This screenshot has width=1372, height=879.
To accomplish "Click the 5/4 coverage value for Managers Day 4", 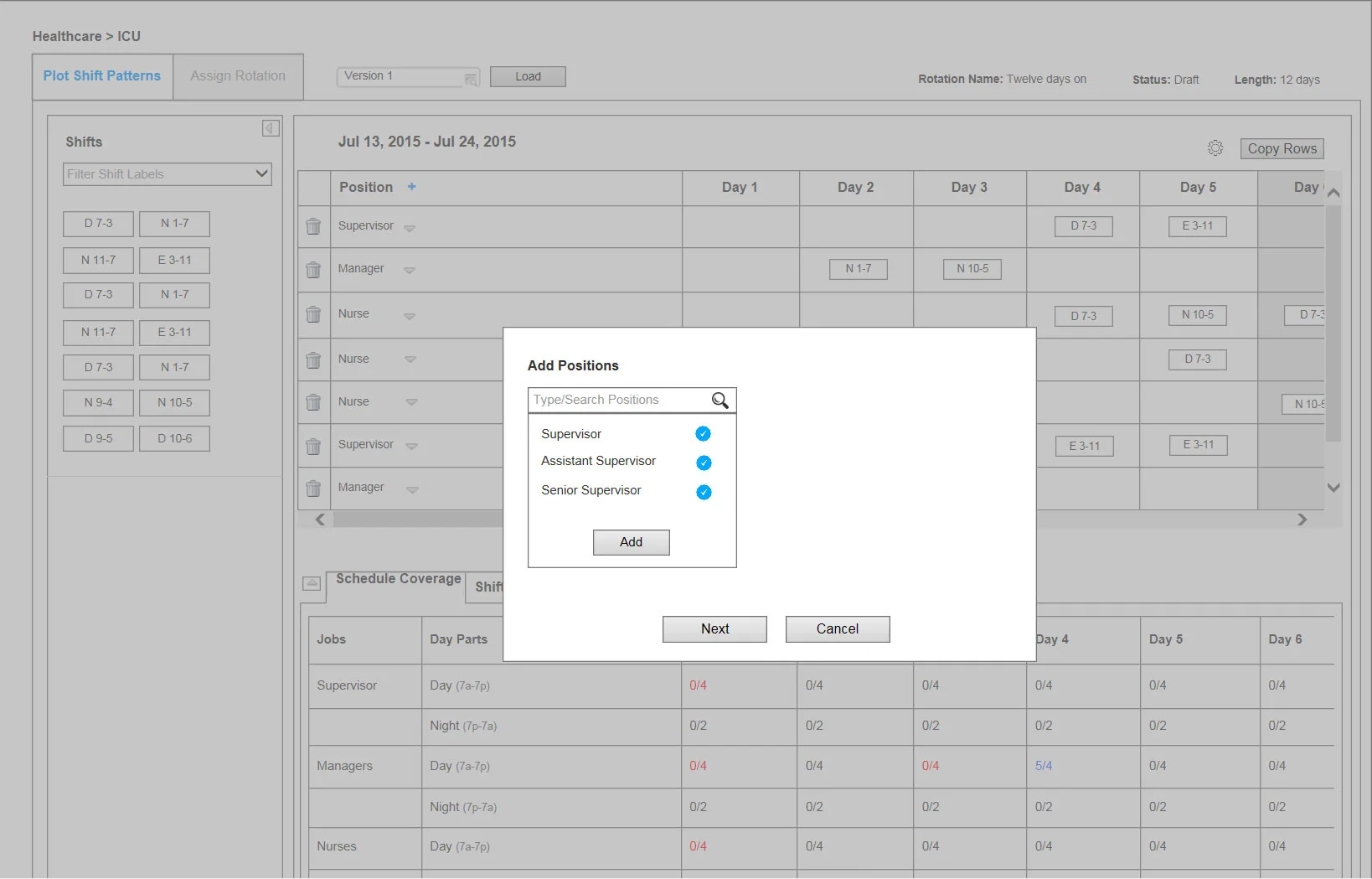I will point(1044,766).
